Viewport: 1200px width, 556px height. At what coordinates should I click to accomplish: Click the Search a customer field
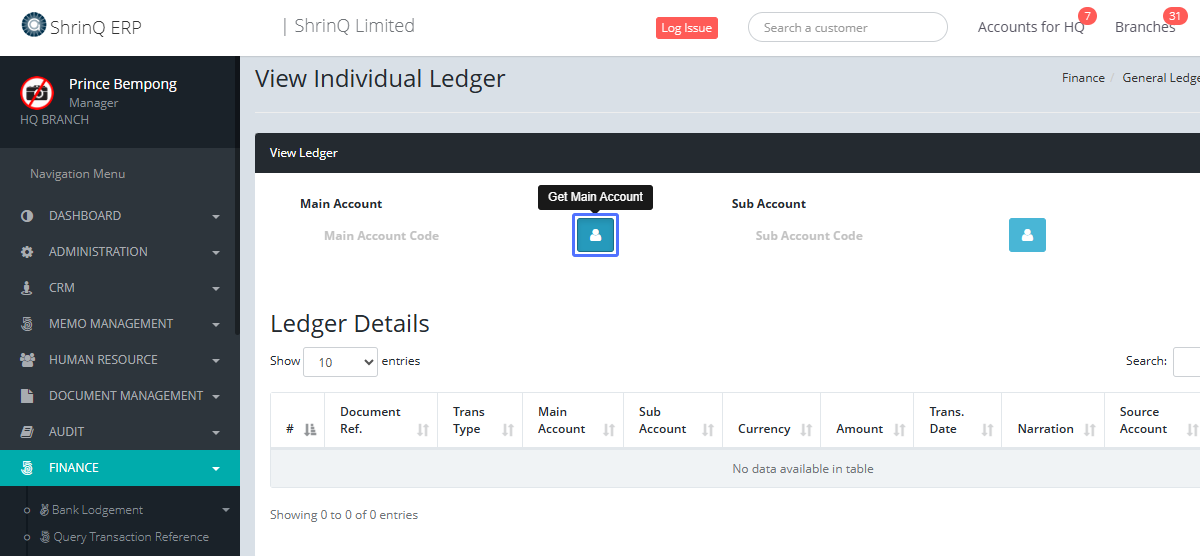click(x=847, y=28)
